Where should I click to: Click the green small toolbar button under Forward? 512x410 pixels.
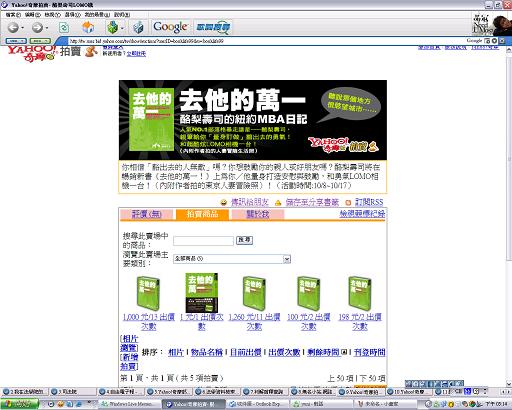coord(40,41)
